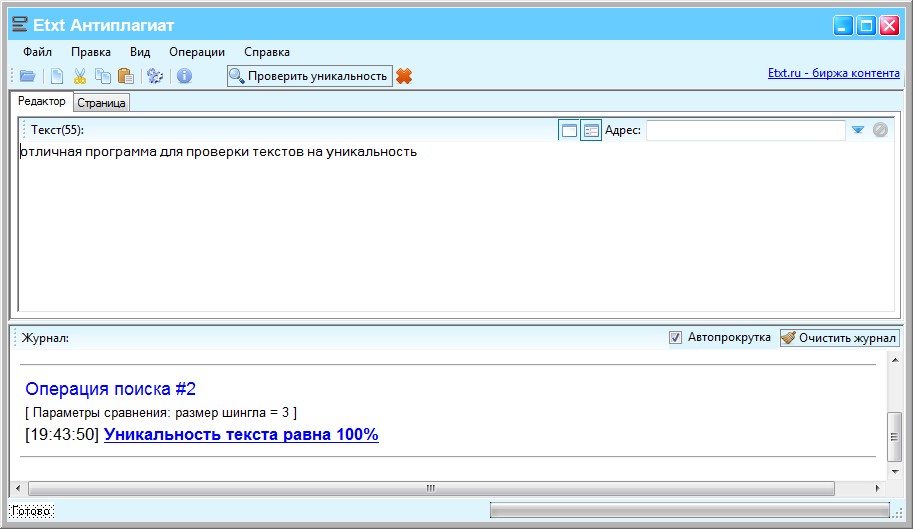
Task: Click [19:43:50] timestamp in journal
Action: coord(62,434)
